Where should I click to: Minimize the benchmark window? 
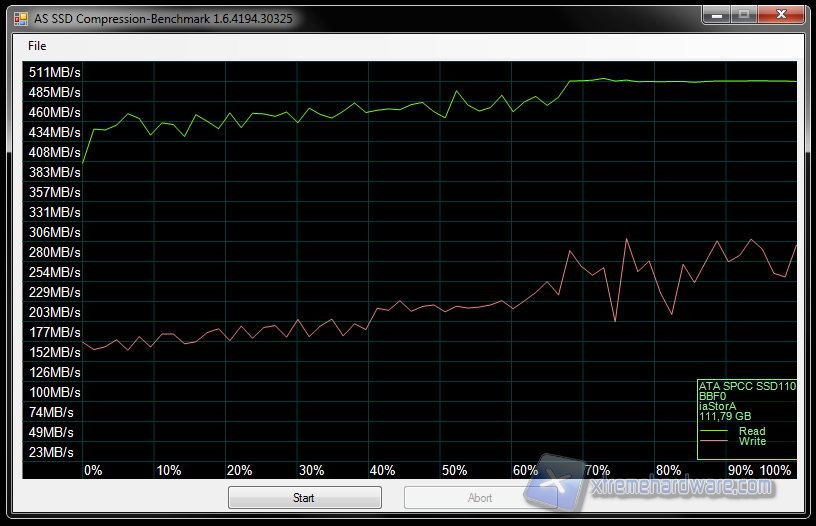[x=716, y=16]
